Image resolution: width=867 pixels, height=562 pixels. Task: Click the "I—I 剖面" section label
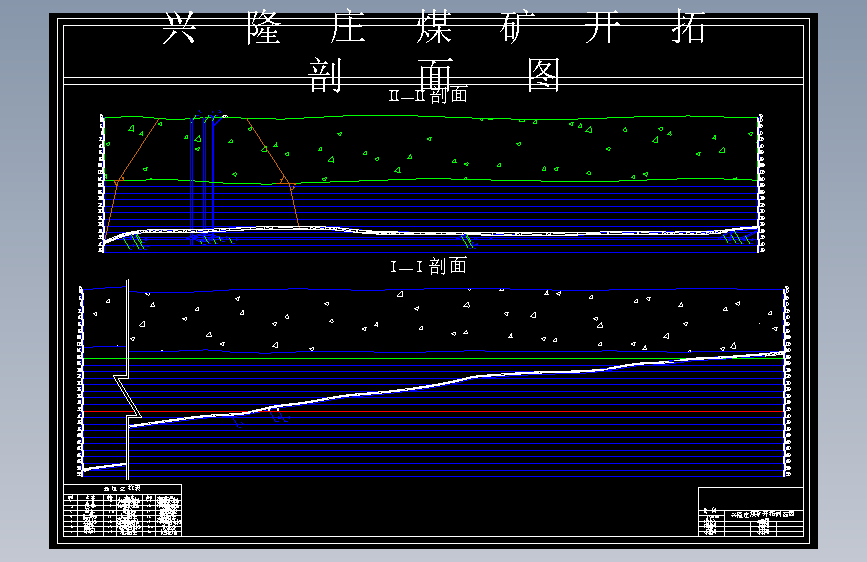[429, 267]
